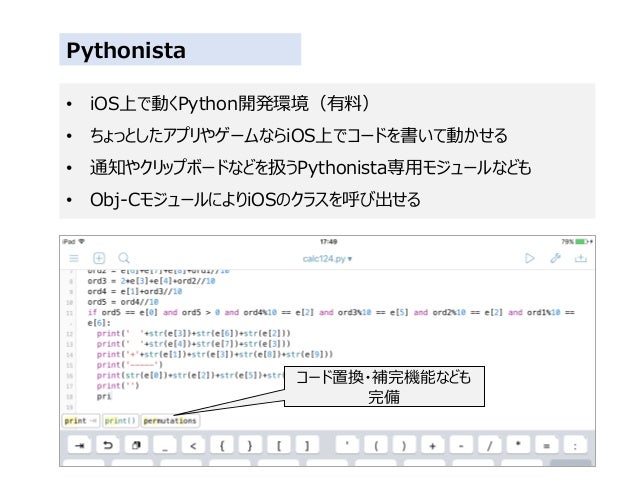Click the 17:49 clock in status bar
This screenshot has height=479, width=638.
(x=328, y=242)
